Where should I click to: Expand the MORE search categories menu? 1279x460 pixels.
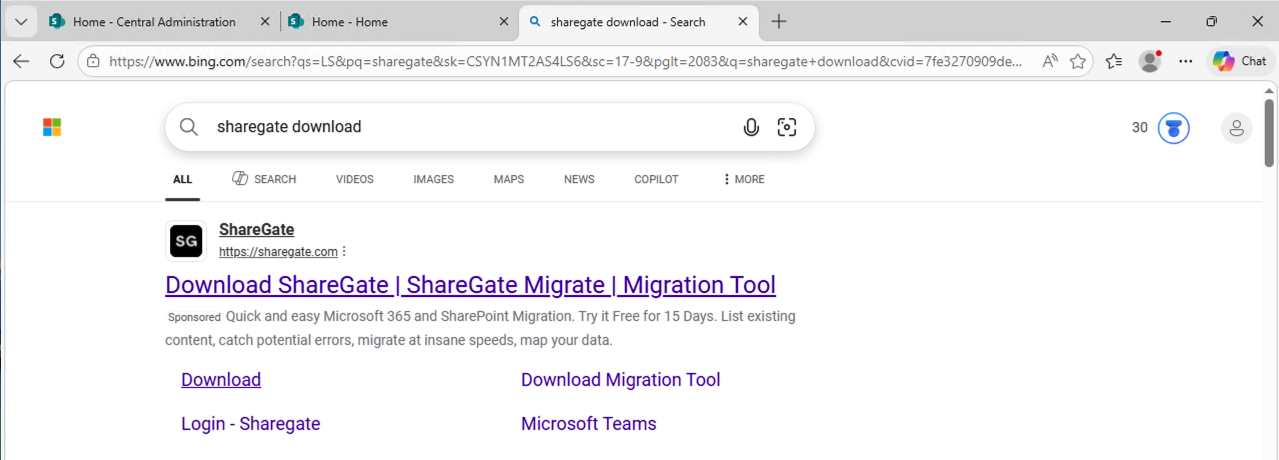pos(743,180)
